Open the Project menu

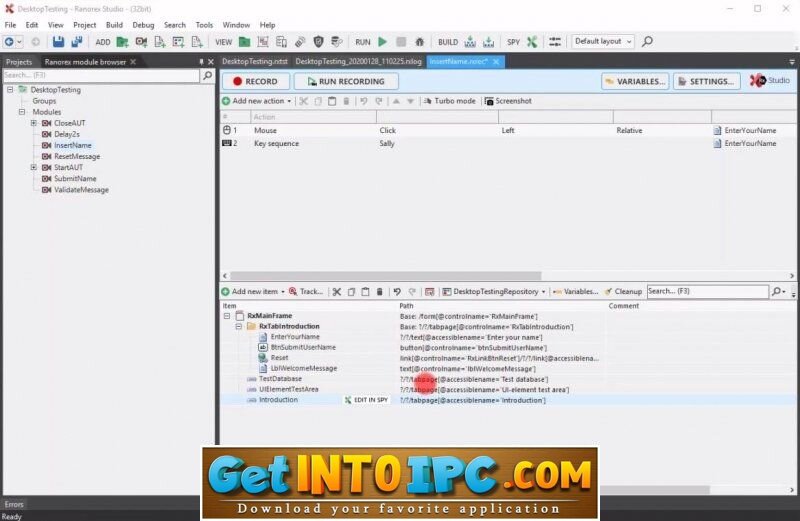84,24
